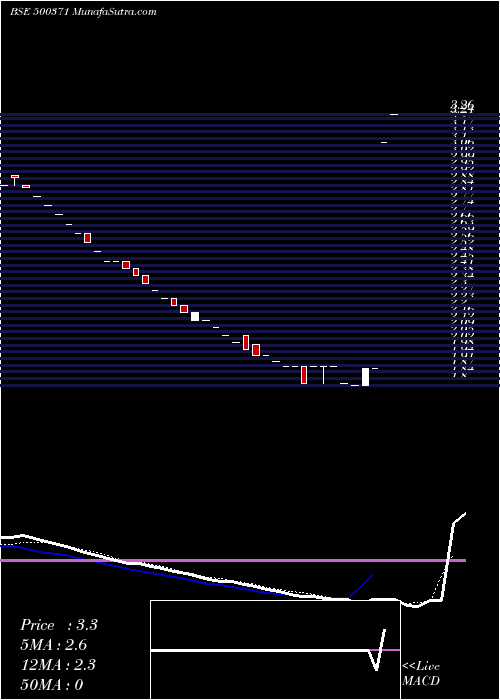Click the 12MA : 2.3 readout
Viewport: 500px width, 700px height.
(58, 665)
